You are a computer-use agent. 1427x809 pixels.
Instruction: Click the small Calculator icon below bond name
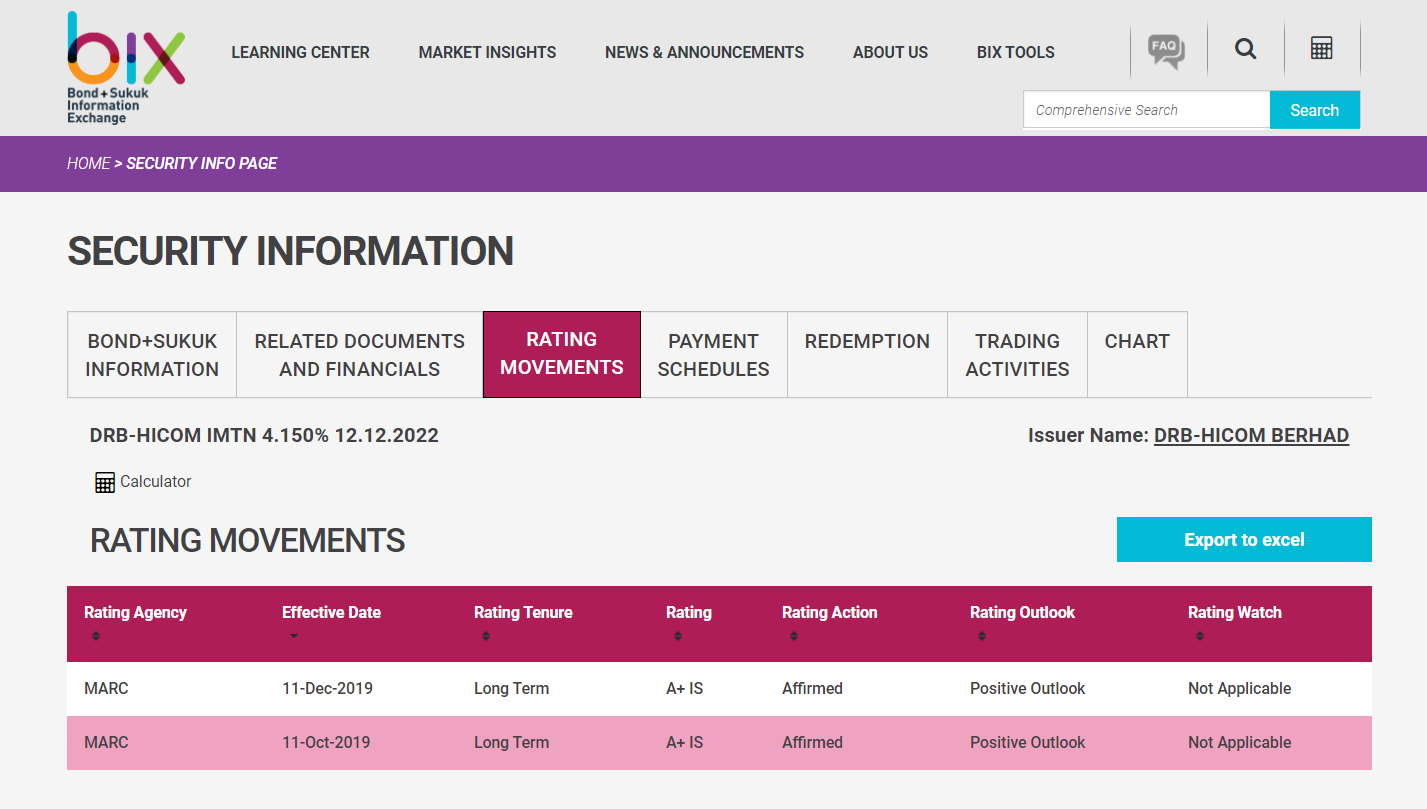[105, 482]
